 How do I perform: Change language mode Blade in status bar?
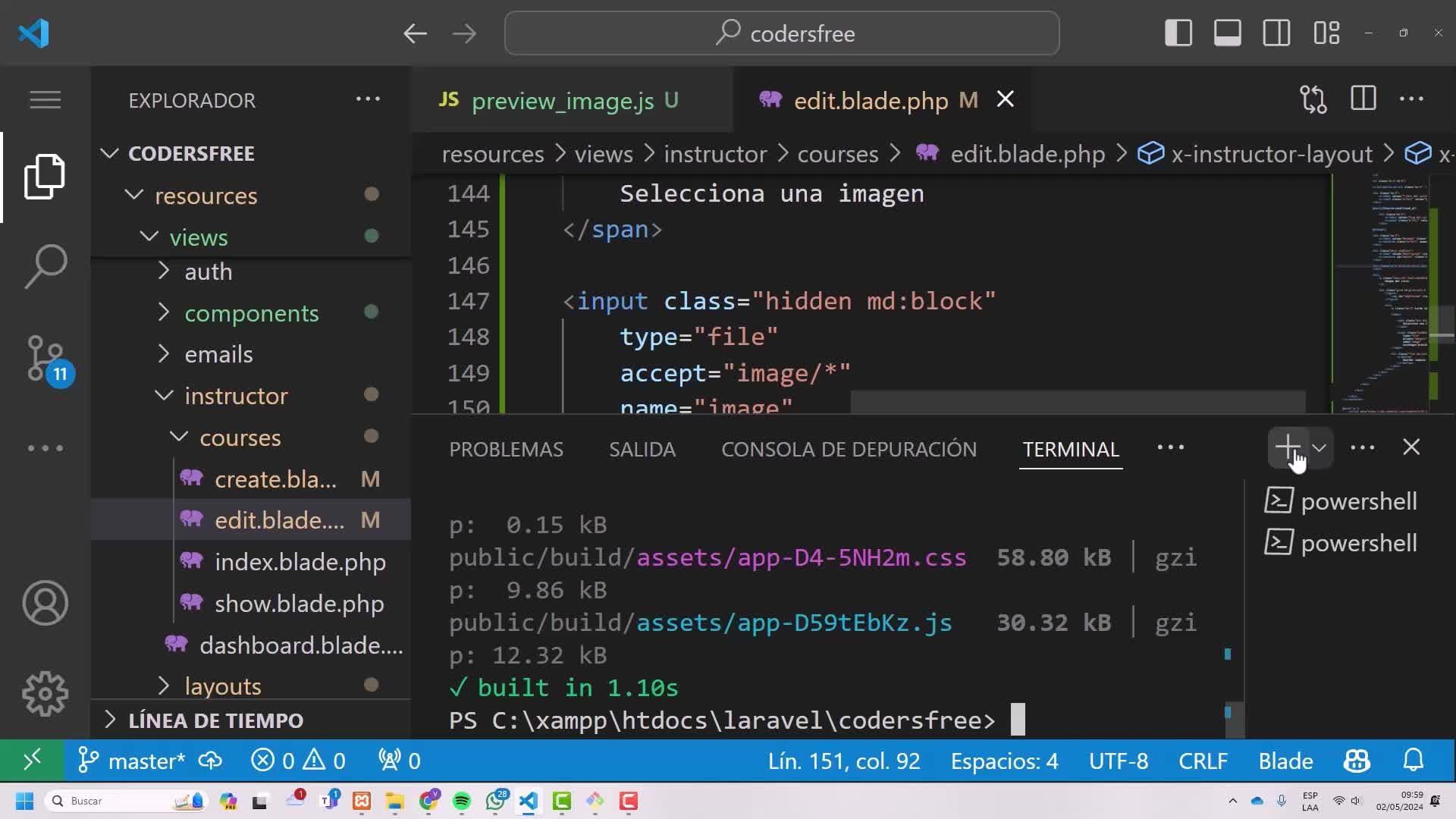coord(1285,761)
